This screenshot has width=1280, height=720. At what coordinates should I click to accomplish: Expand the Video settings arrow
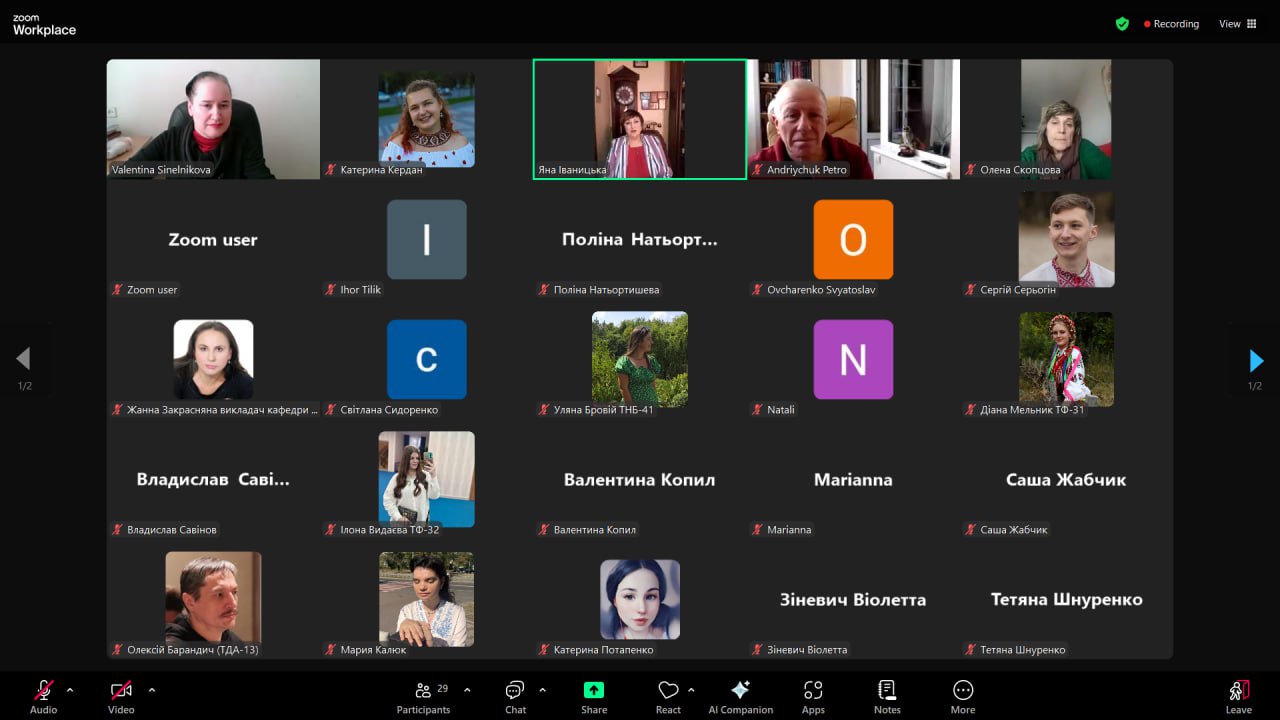(152, 690)
